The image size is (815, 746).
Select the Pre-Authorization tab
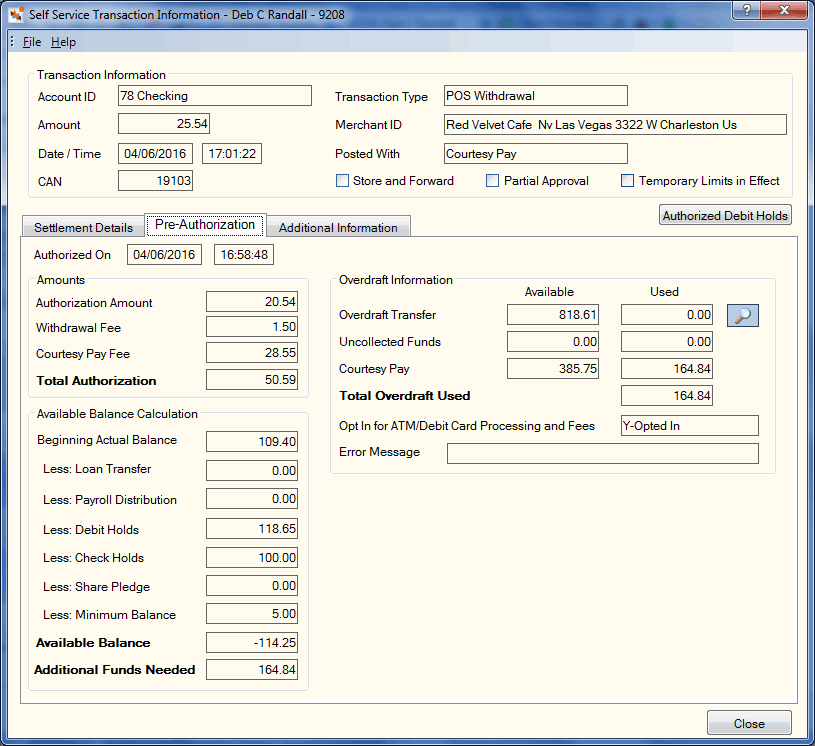pyautogui.click(x=205, y=225)
